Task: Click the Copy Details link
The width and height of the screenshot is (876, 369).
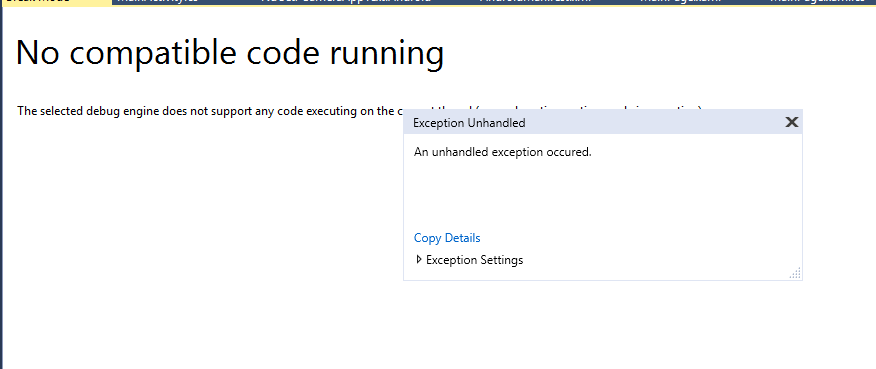Action: tap(447, 238)
